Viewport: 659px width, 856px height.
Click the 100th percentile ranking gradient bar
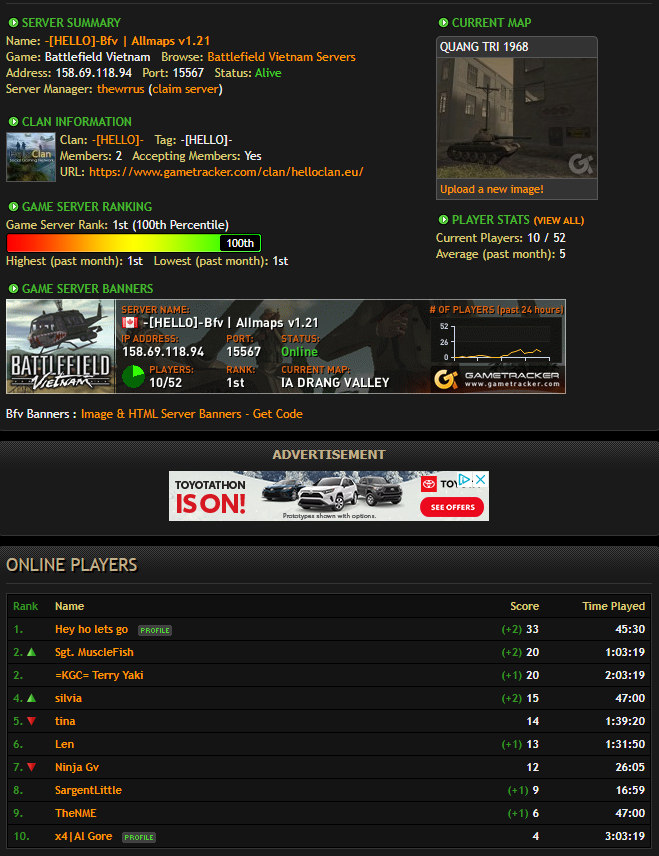pos(133,243)
